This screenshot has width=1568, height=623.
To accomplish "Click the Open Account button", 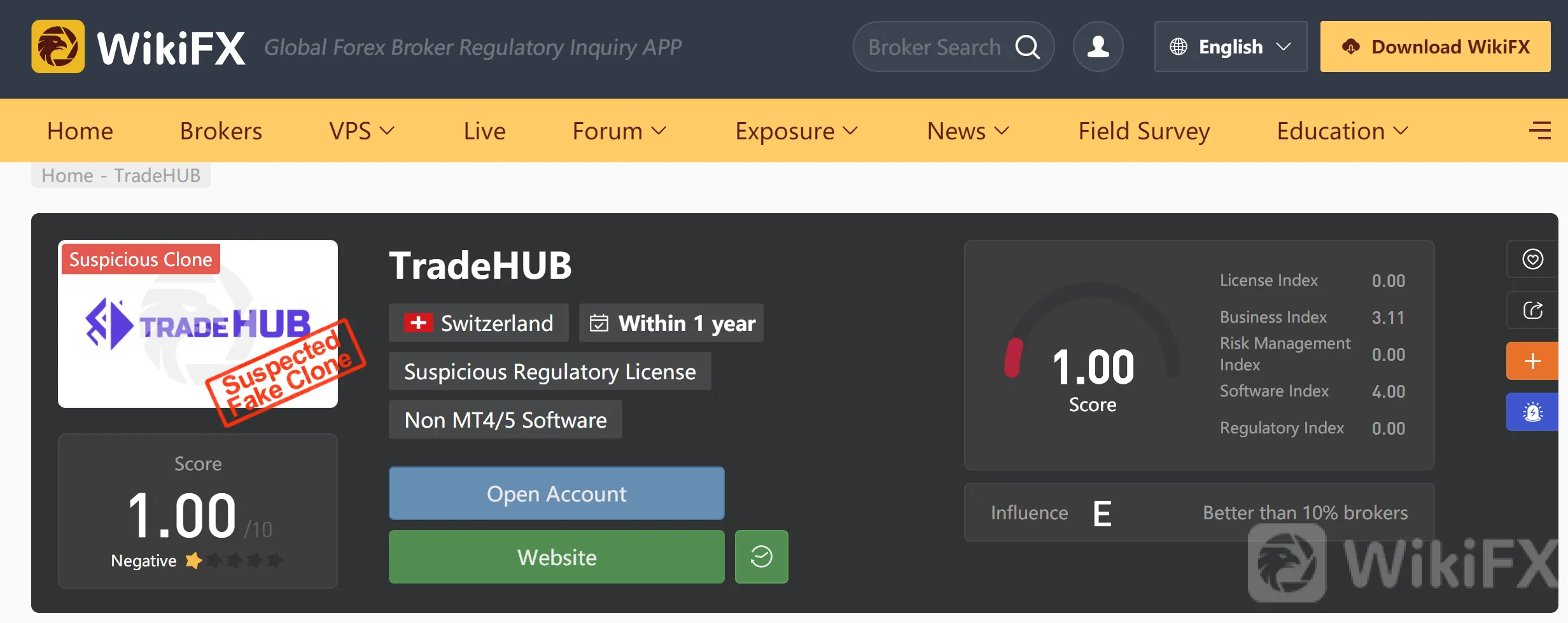I will coord(556,493).
